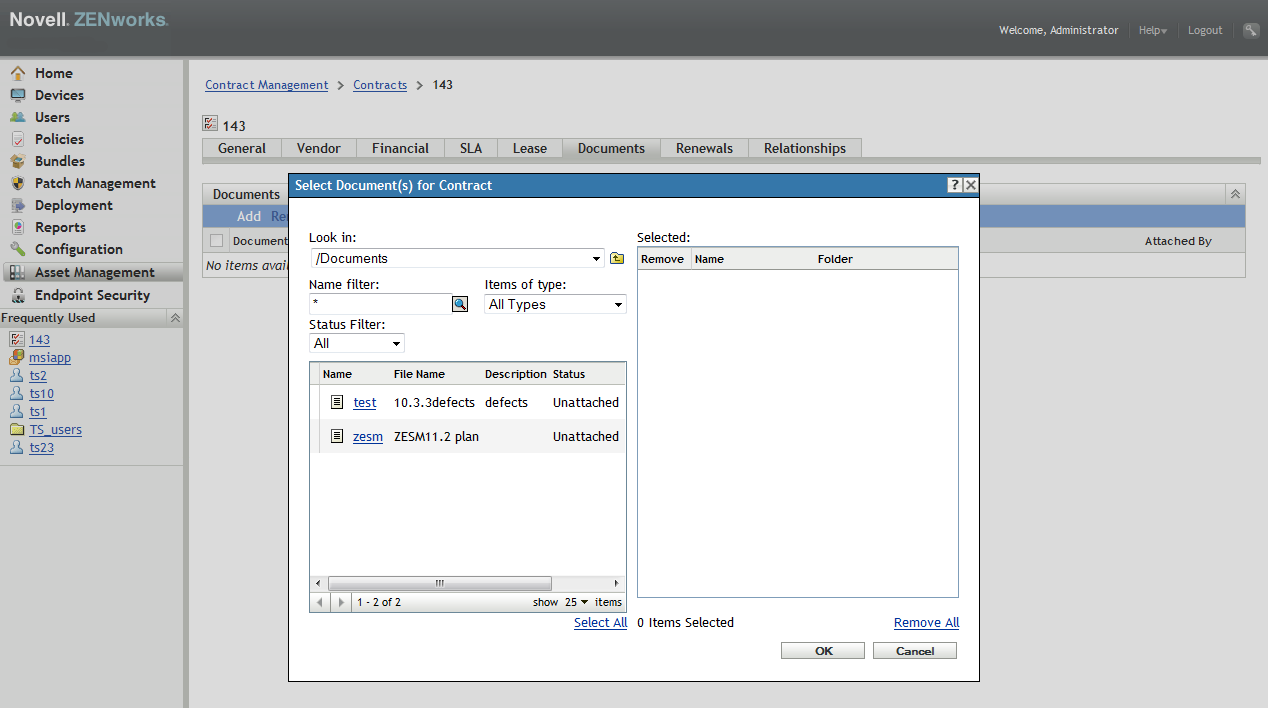Click the document icon beside zesm
The height and width of the screenshot is (708, 1268).
coord(337,436)
